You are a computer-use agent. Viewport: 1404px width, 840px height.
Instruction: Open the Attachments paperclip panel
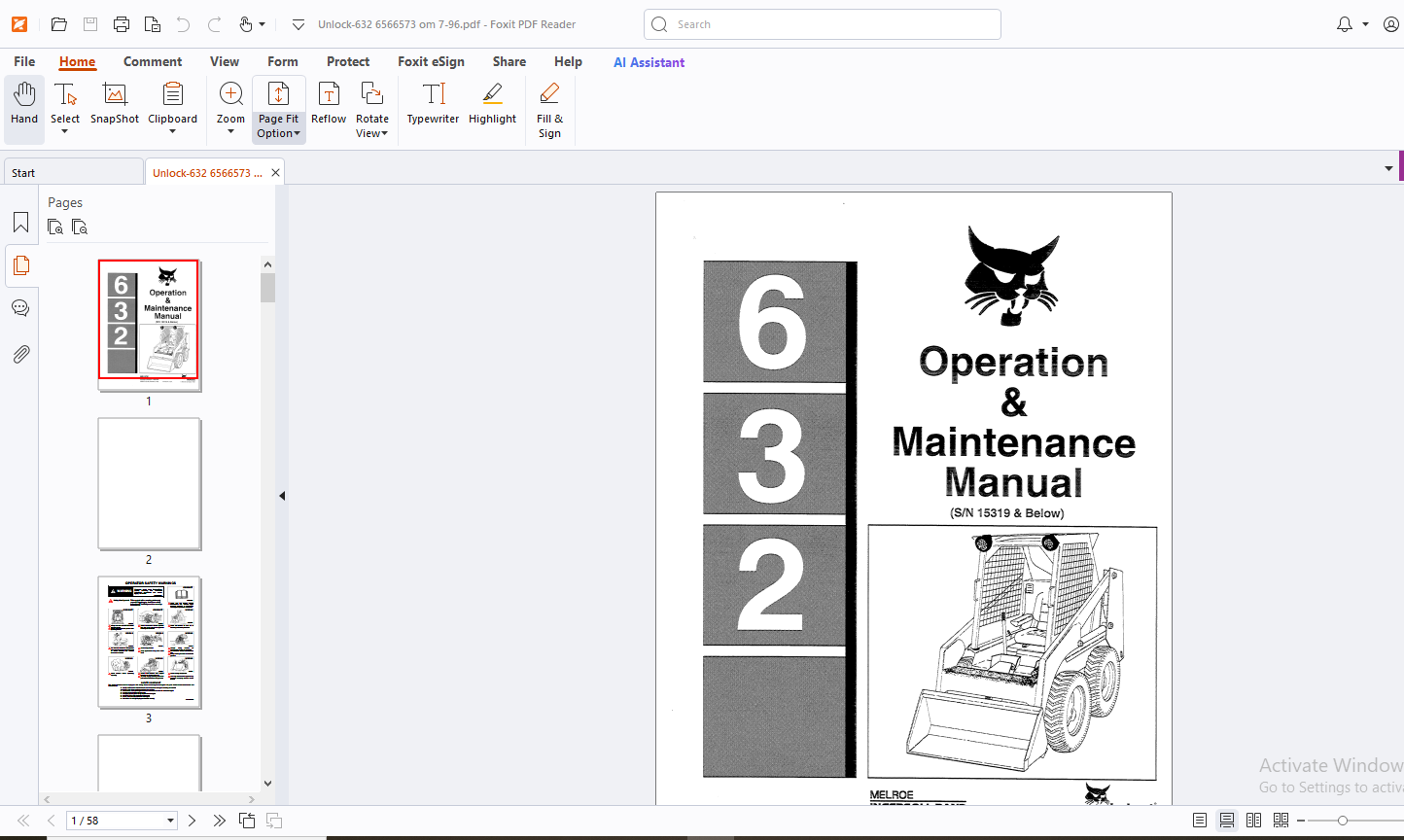click(x=20, y=354)
